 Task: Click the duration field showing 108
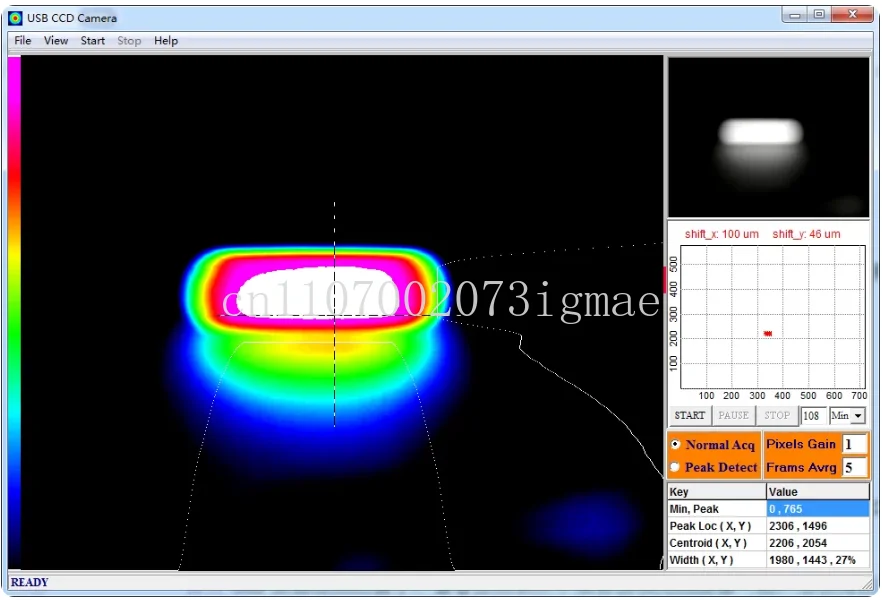point(813,416)
